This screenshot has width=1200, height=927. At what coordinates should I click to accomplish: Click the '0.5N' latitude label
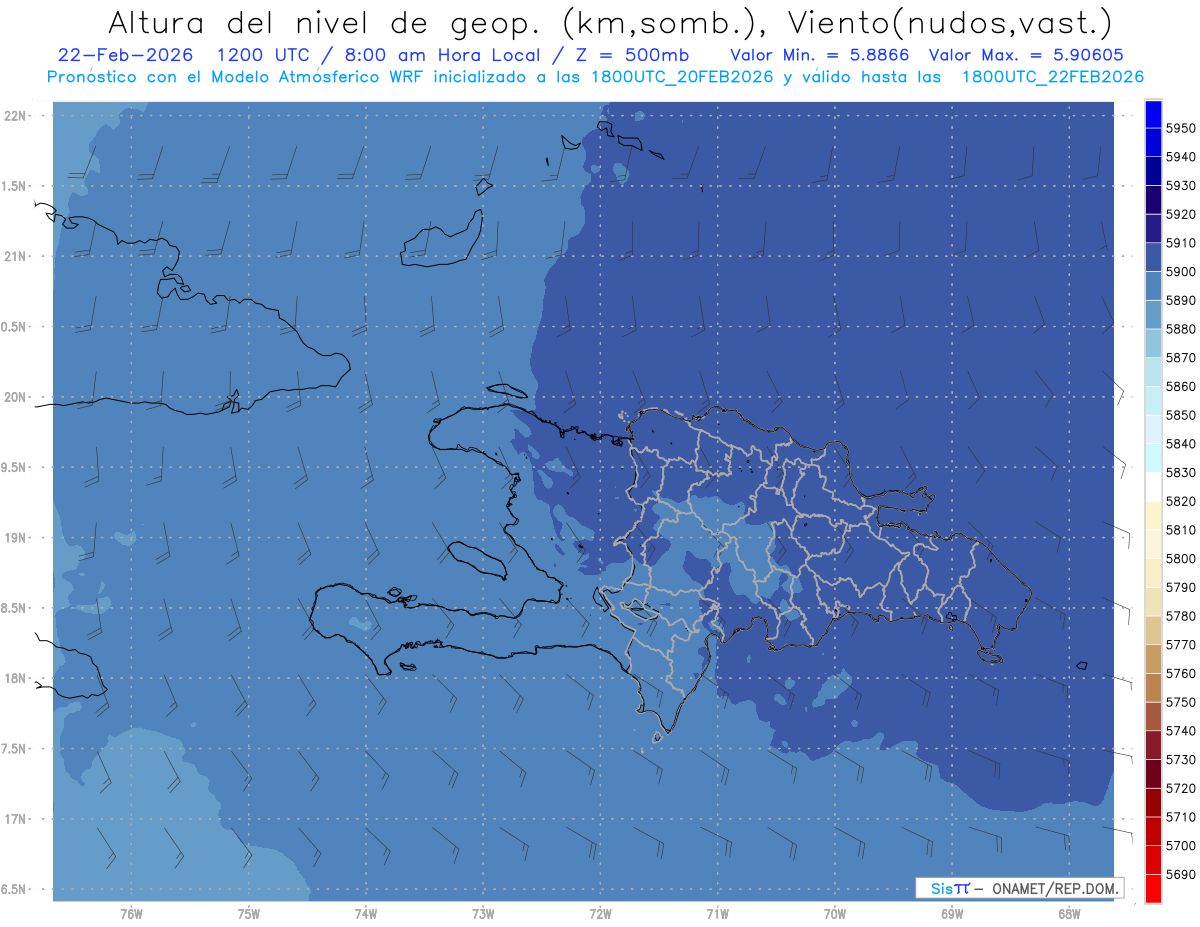pyautogui.click(x=14, y=327)
